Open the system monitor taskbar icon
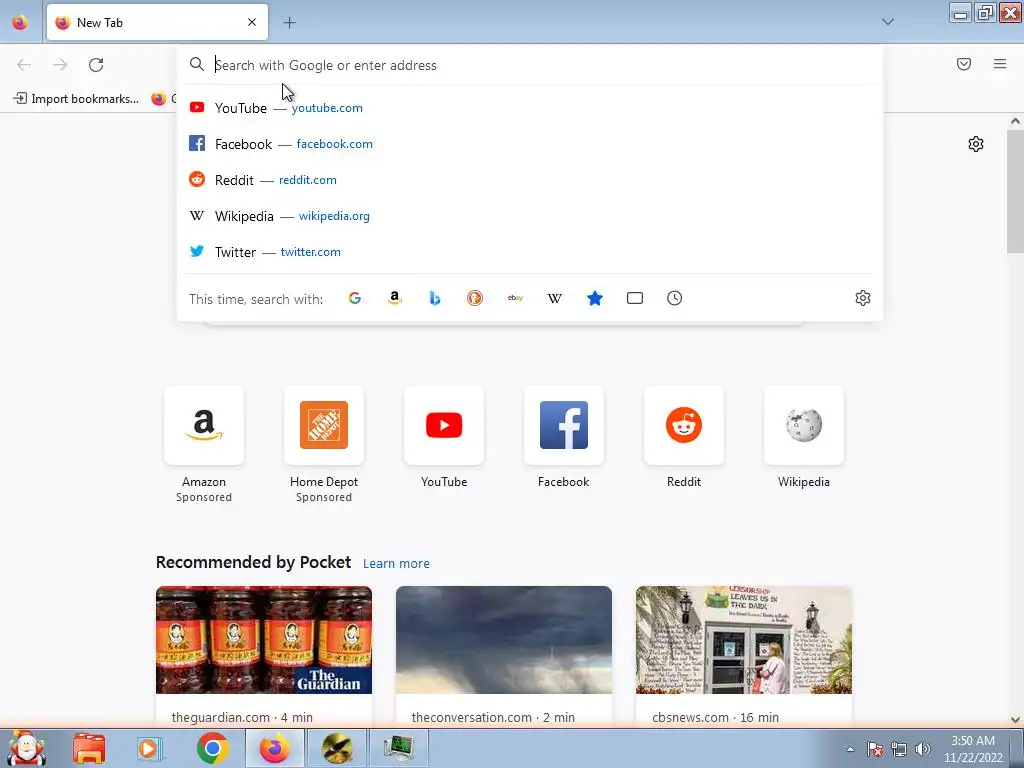This screenshot has width=1024, height=768. (x=398, y=748)
